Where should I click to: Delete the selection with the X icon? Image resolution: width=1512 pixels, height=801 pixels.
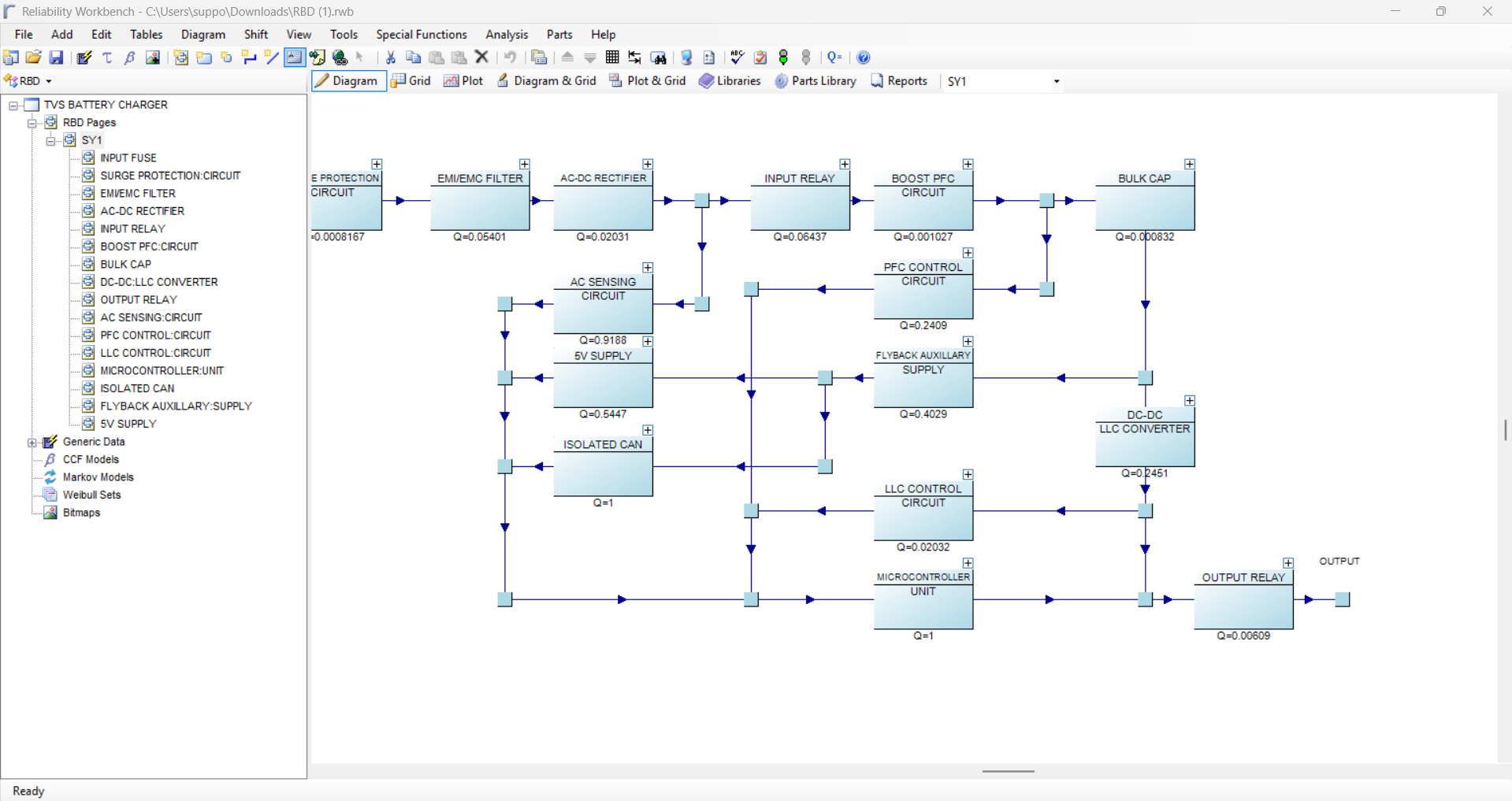coord(482,57)
